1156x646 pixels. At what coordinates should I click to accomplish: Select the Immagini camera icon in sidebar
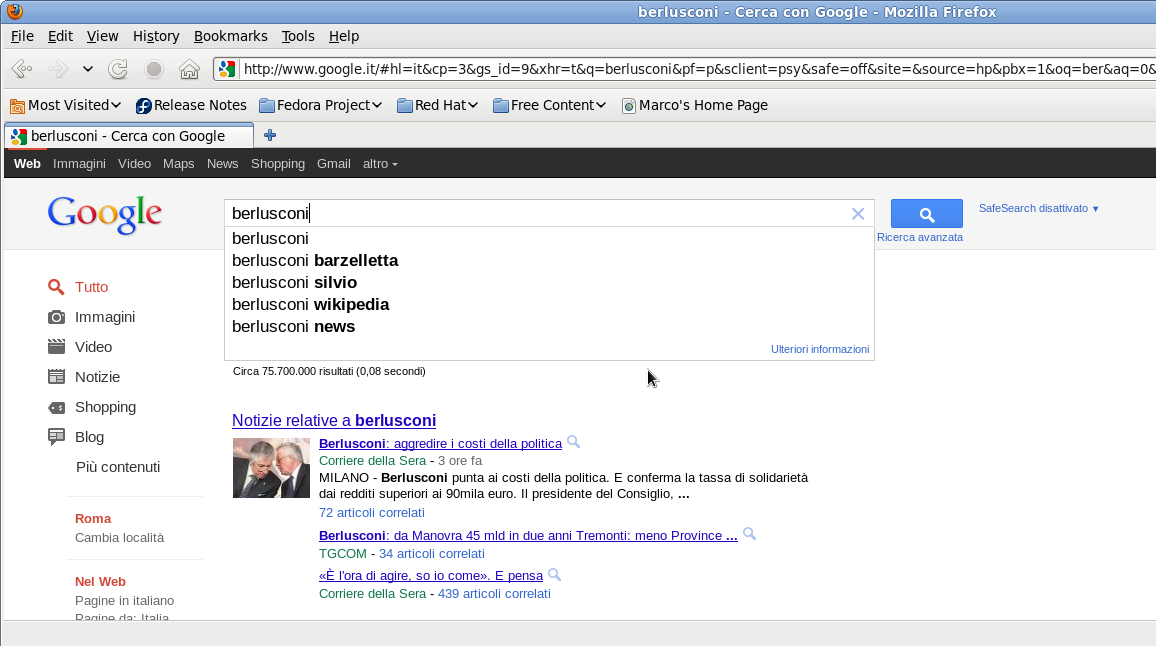(56, 317)
